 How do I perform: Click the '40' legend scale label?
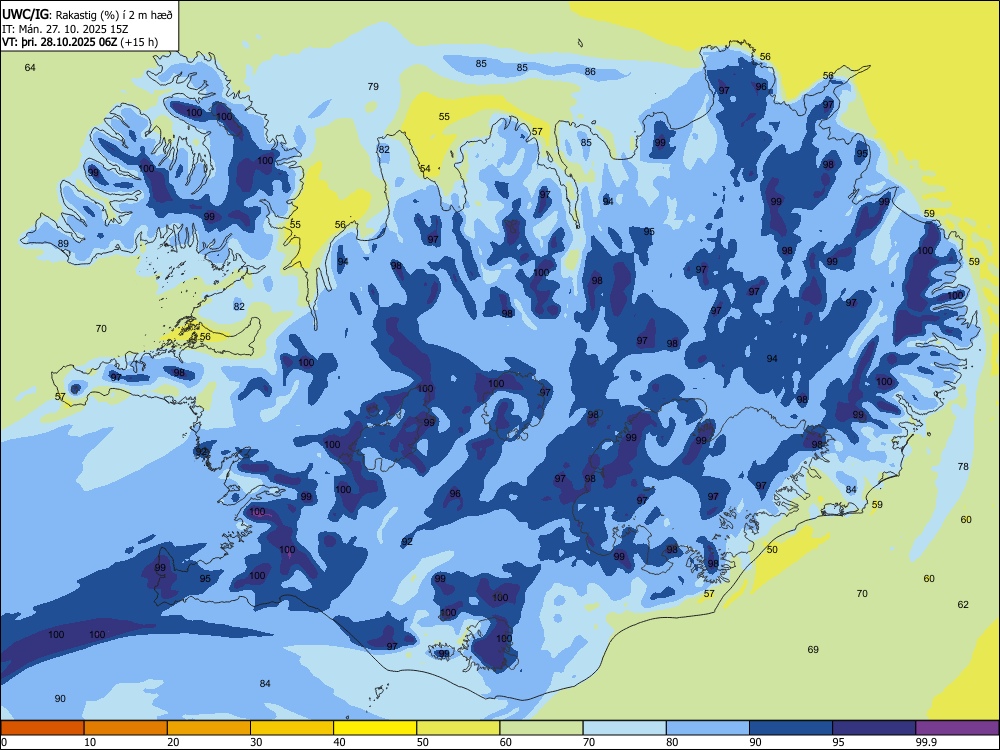click(339, 742)
